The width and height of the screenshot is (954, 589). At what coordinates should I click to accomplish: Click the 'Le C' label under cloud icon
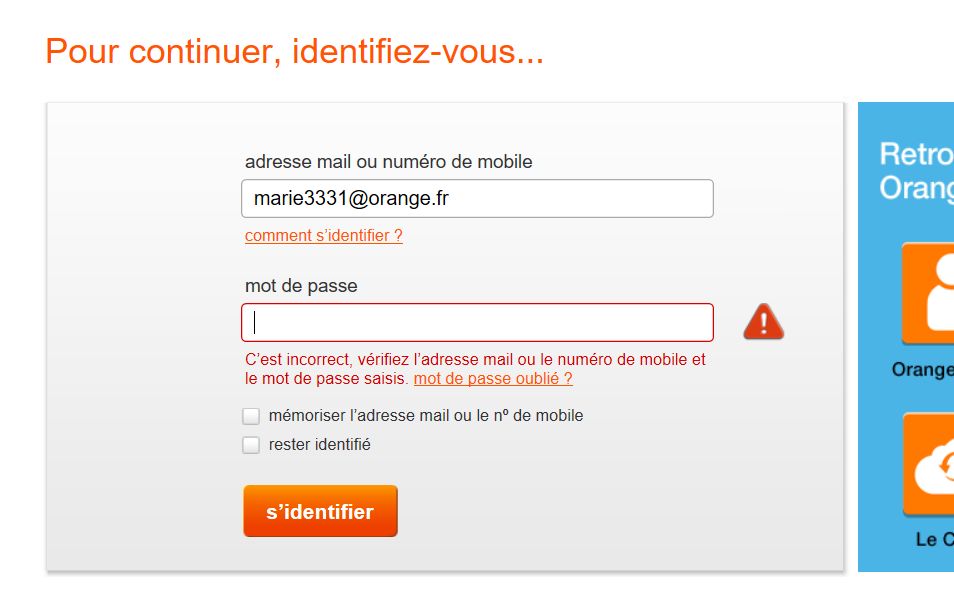(934, 539)
